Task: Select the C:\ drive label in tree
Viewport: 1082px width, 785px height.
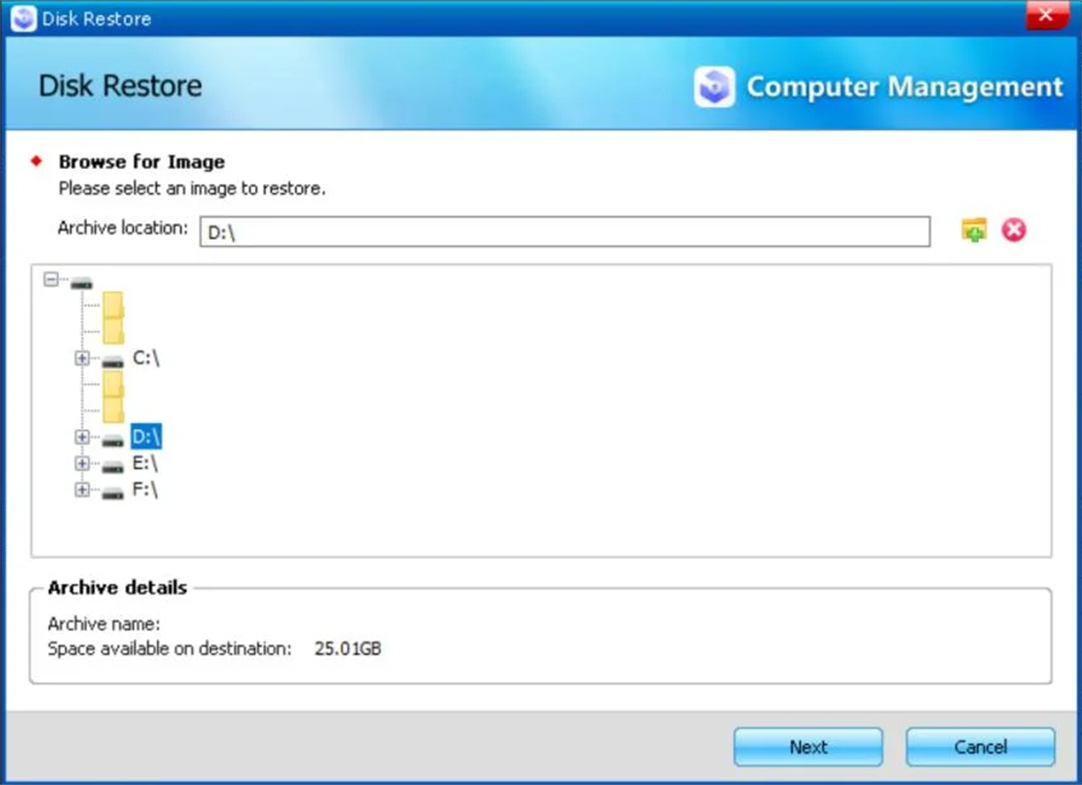Action: (x=146, y=358)
